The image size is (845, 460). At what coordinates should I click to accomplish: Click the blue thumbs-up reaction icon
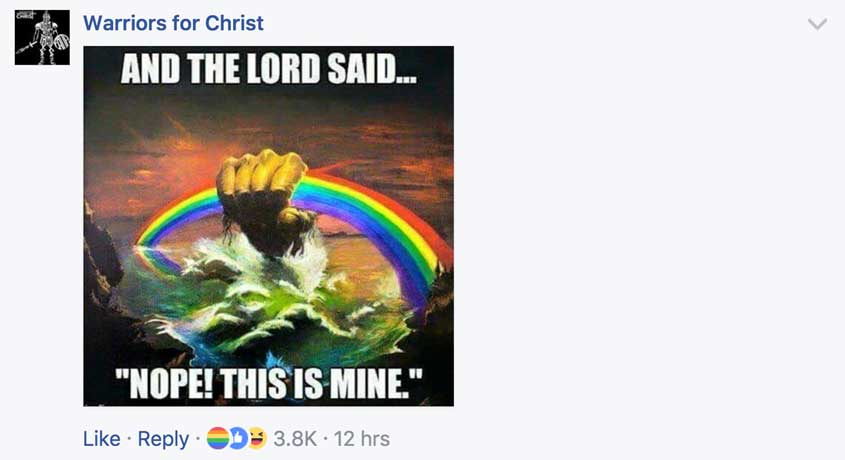point(237,438)
